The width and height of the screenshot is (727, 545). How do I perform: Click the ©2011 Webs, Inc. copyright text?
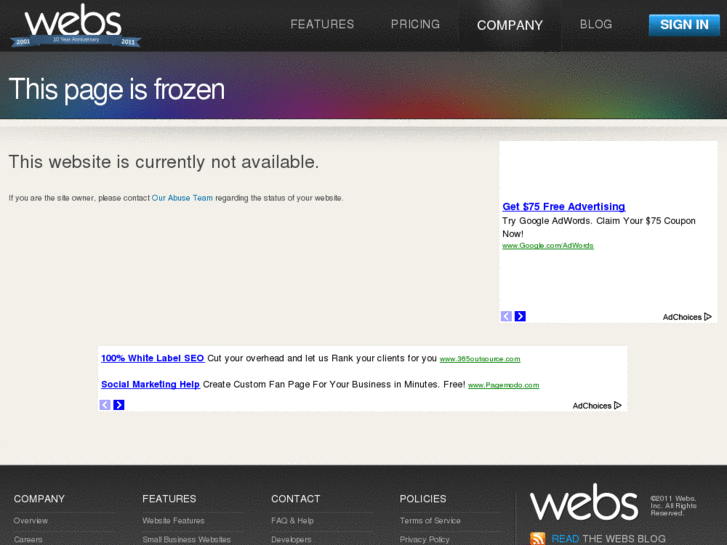point(673,506)
